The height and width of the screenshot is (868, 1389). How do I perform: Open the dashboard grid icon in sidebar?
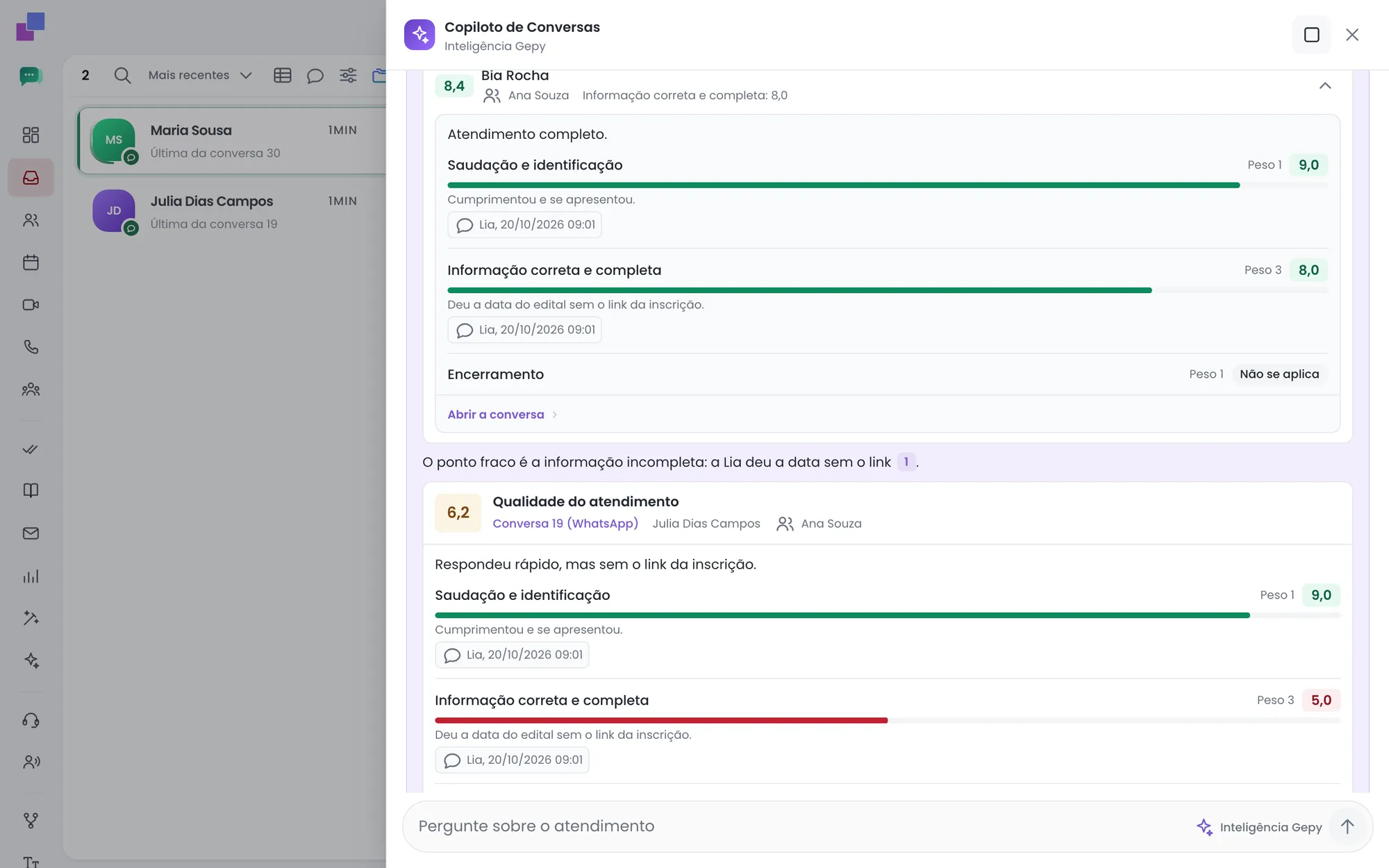point(31,135)
